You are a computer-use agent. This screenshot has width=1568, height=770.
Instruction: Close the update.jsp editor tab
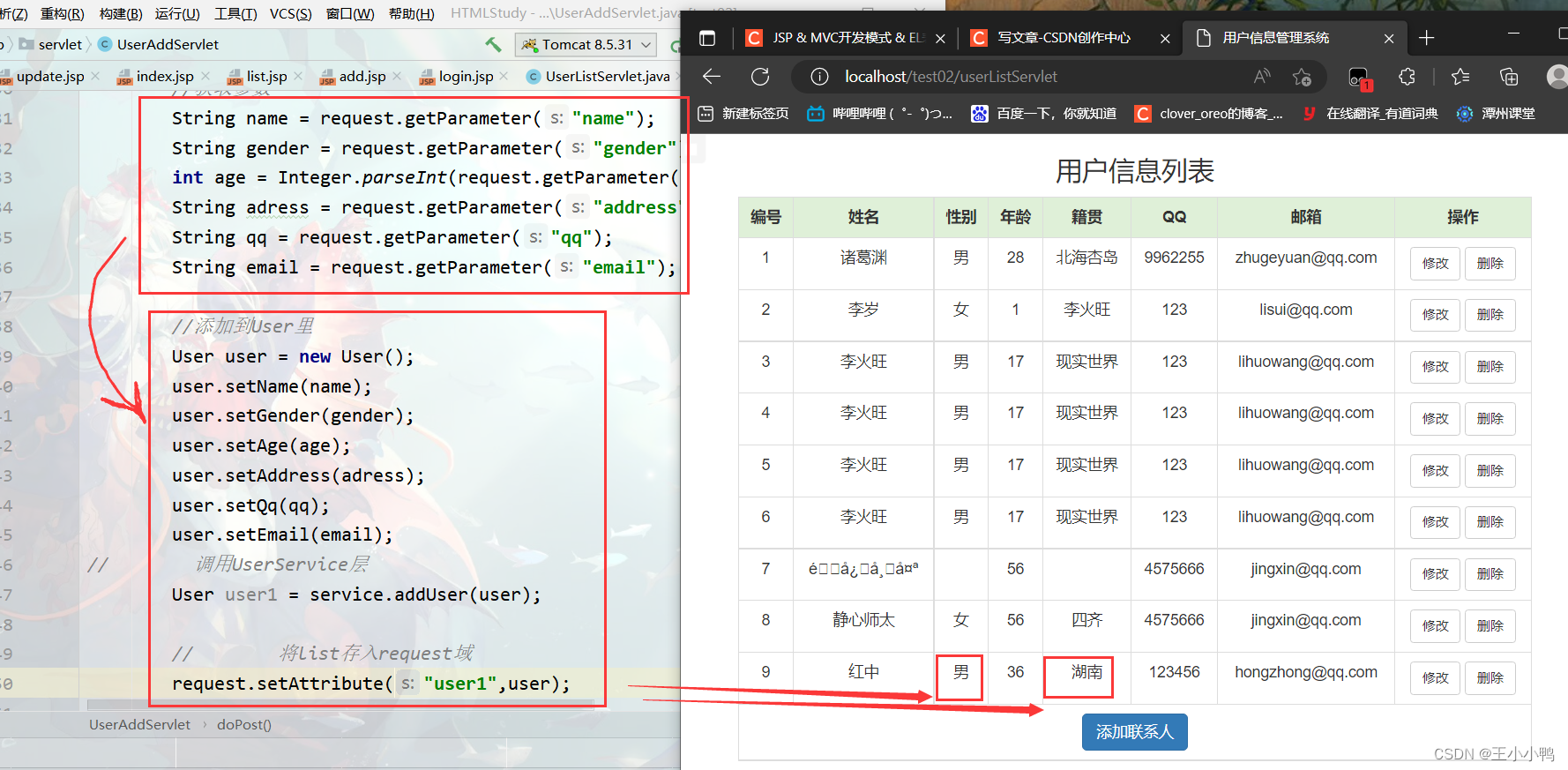(x=95, y=76)
